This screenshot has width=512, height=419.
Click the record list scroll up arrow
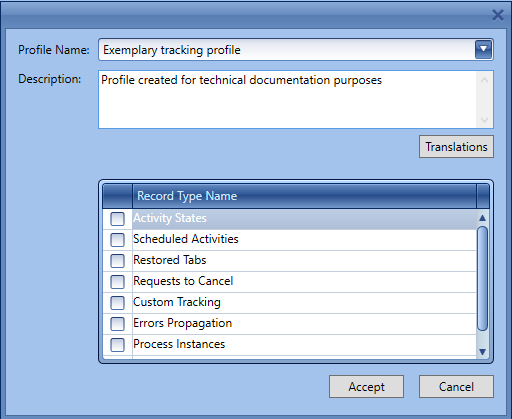pos(482,218)
